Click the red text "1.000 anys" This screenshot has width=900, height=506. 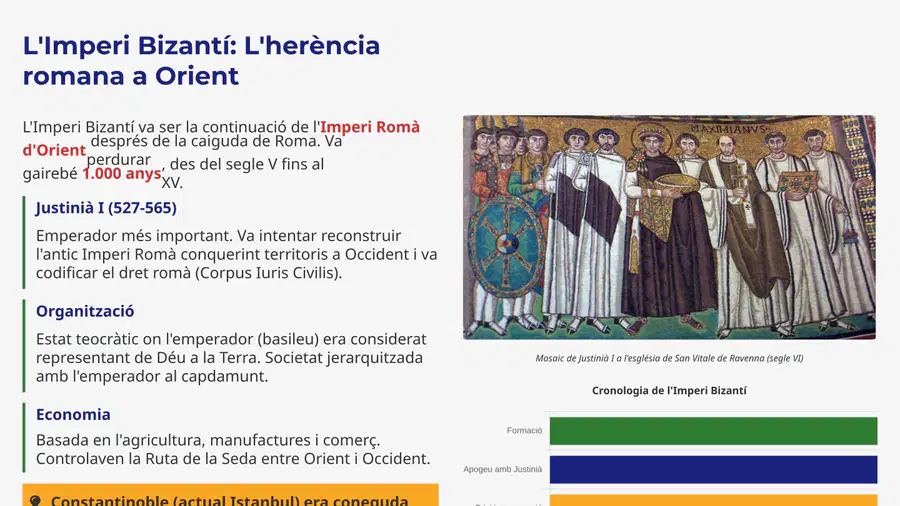[121, 173]
